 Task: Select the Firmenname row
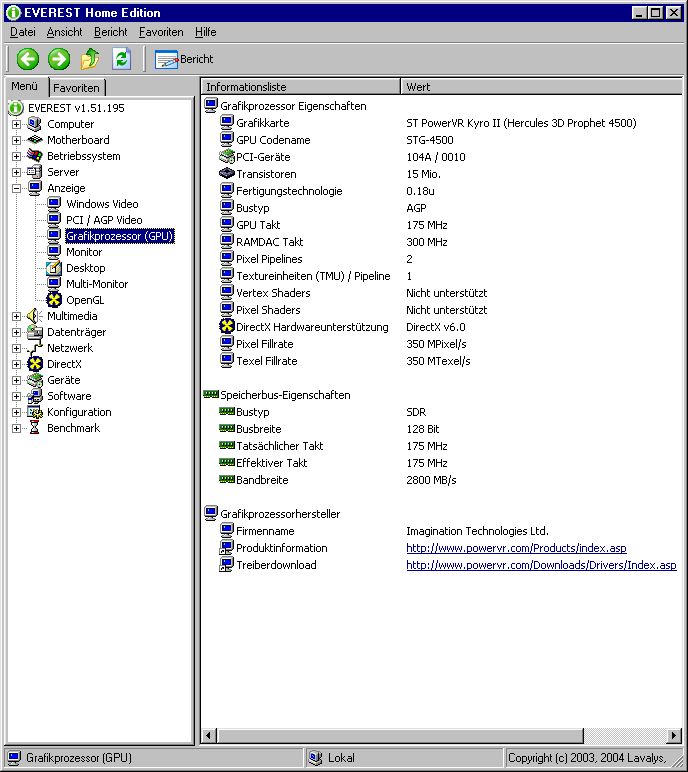(x=442, y=531)
